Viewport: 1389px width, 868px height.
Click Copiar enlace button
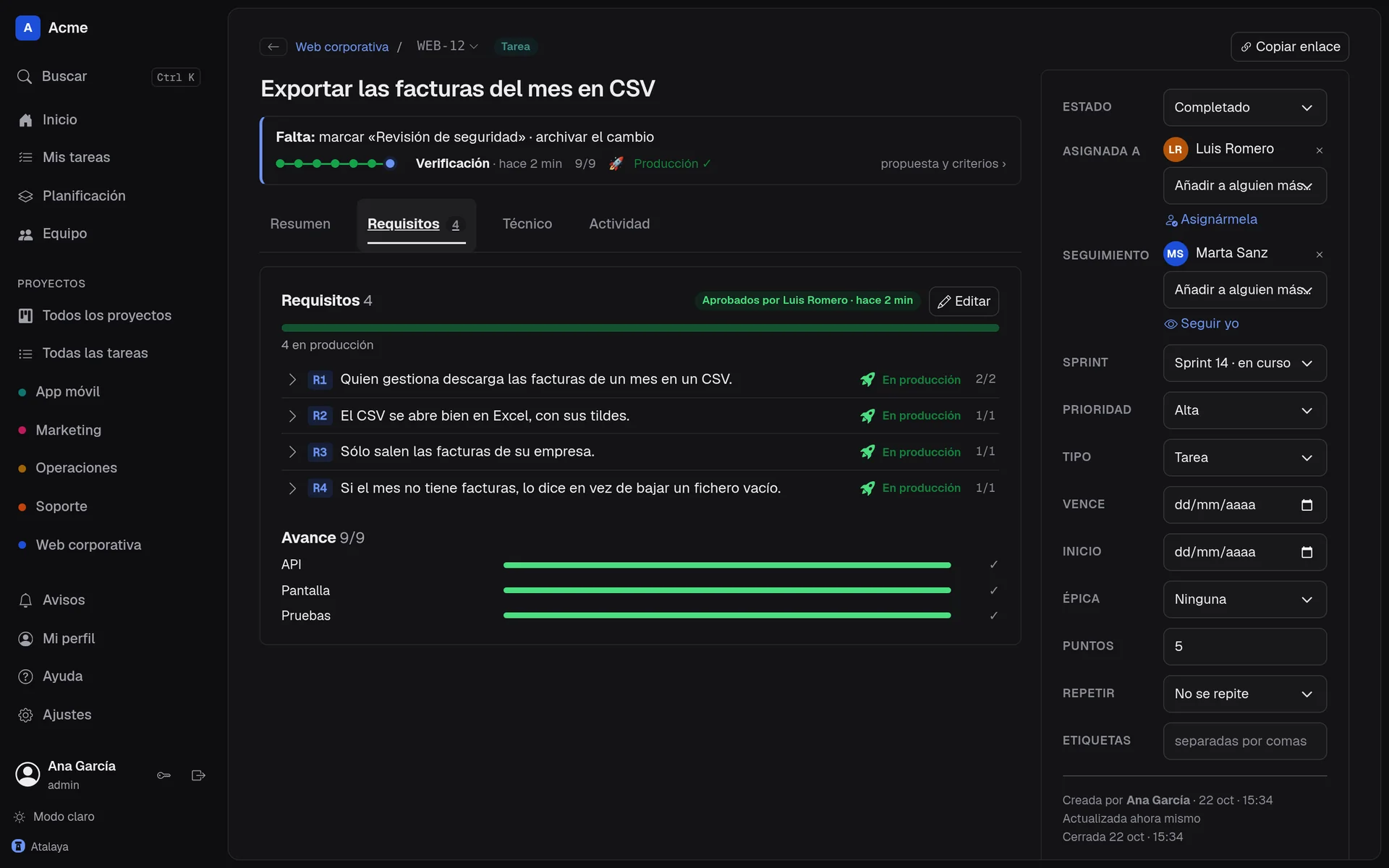coord(1290,46)
